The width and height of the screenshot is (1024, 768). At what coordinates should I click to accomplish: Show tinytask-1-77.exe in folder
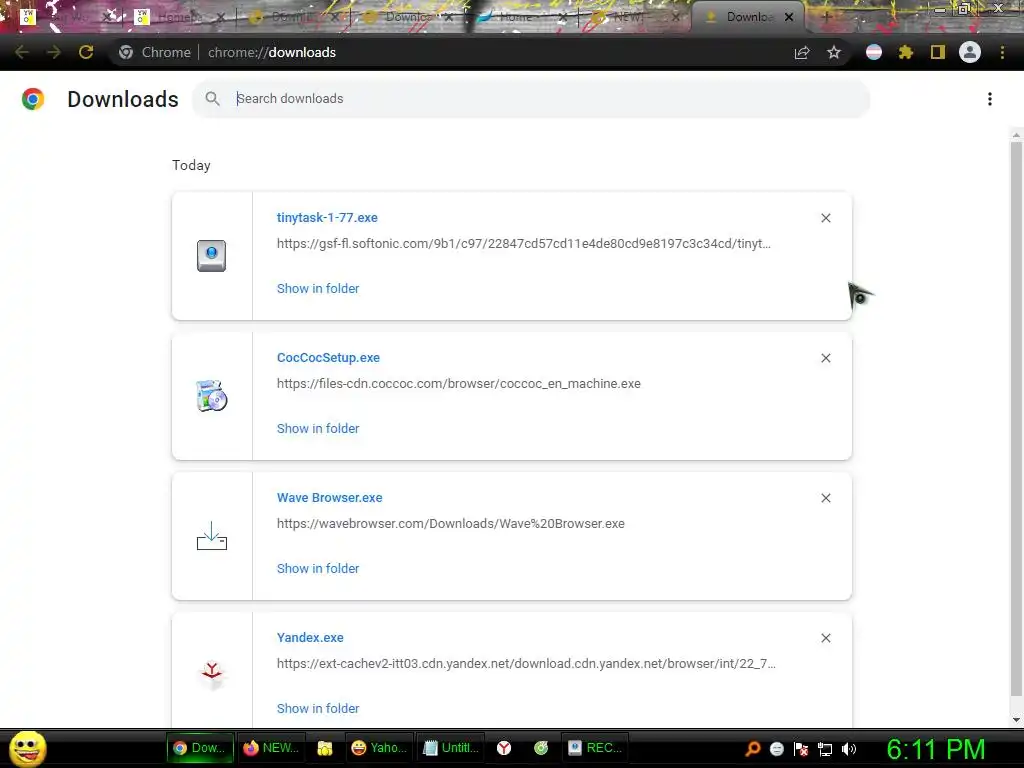click(x=318, y=289)
